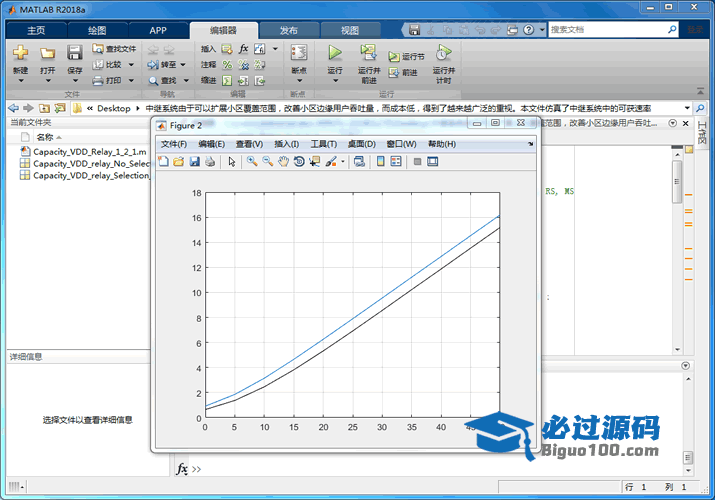The width and height of the screenshot is (715, 500).
Task: Toggle the Edit Plot arrow tool
Action: point(231,161)
